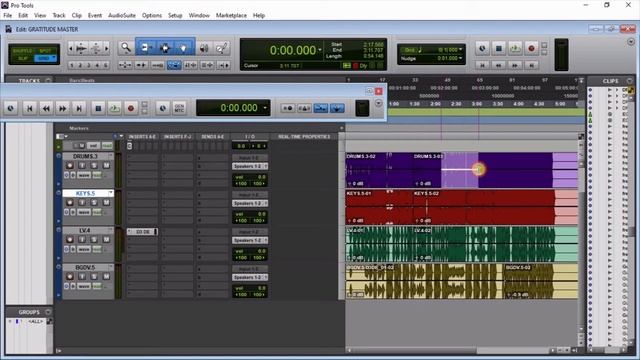
Task: Click fast forward in Edit window toolbar
Action: (515, 65)
